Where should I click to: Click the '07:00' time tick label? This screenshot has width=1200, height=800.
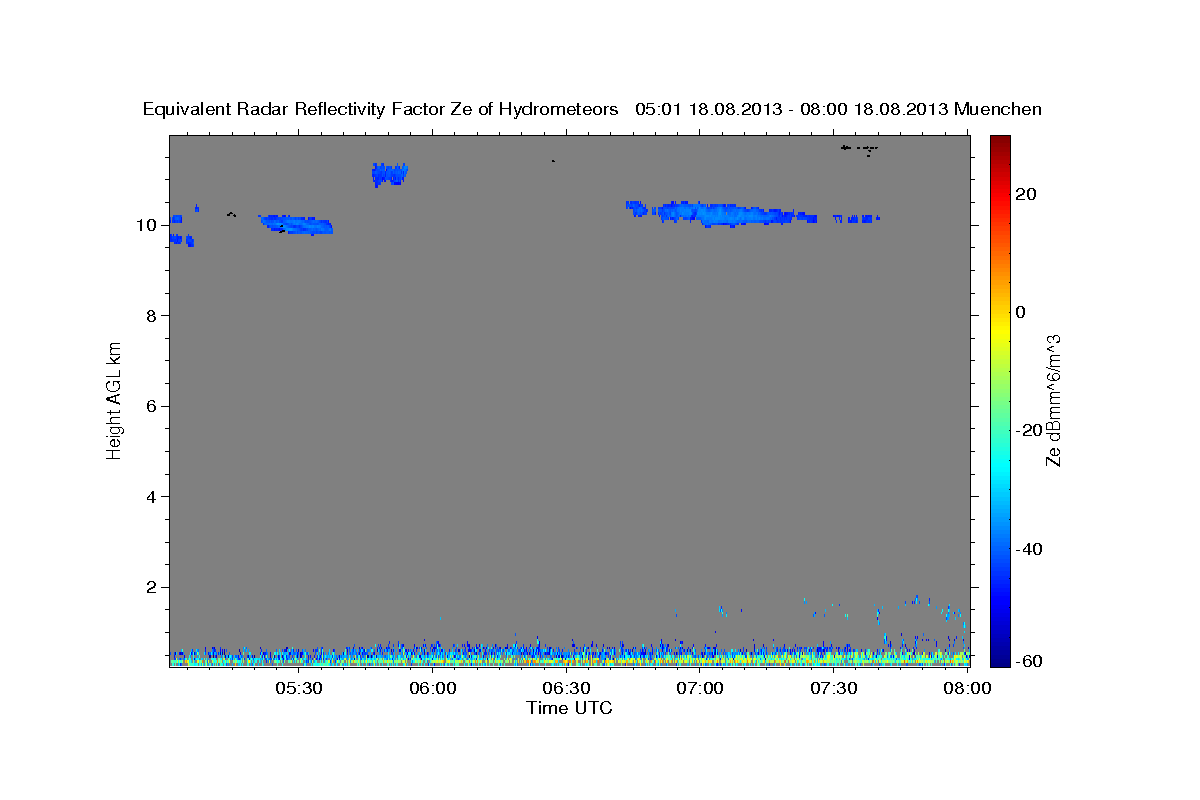[x=700, y=689]
